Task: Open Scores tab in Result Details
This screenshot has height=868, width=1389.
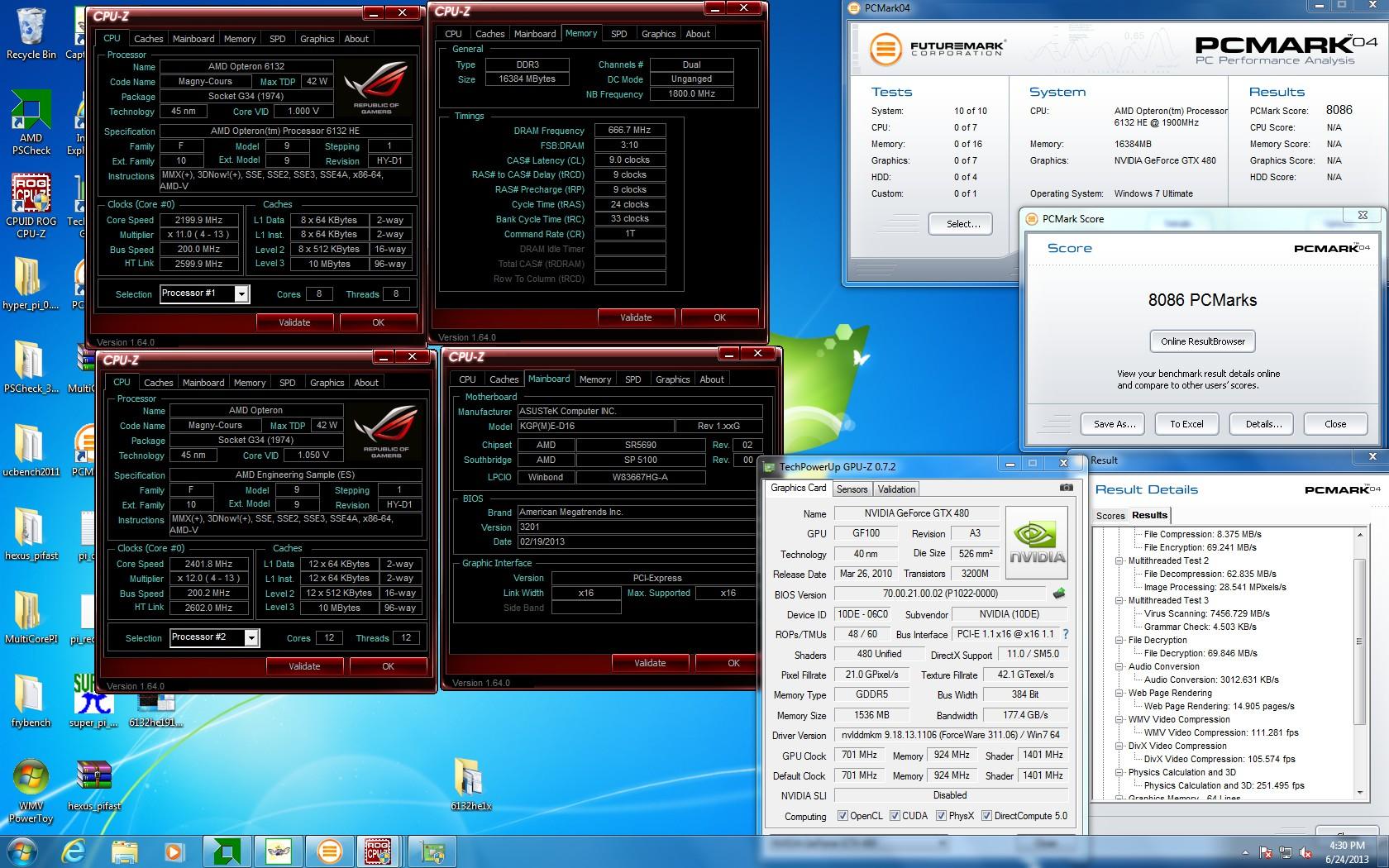Action: [1110, 516]
